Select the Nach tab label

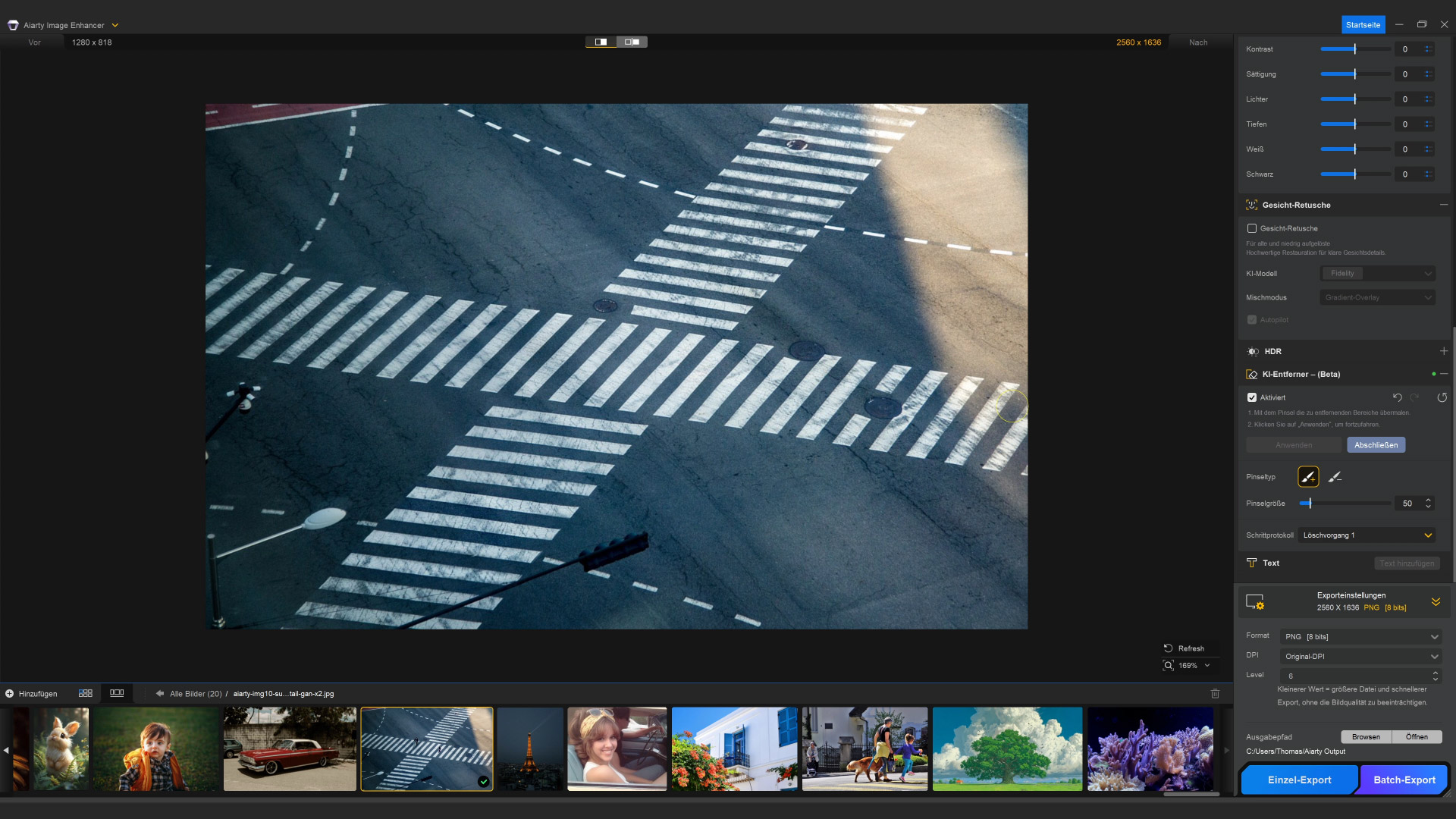click(x=1198, y=42)
